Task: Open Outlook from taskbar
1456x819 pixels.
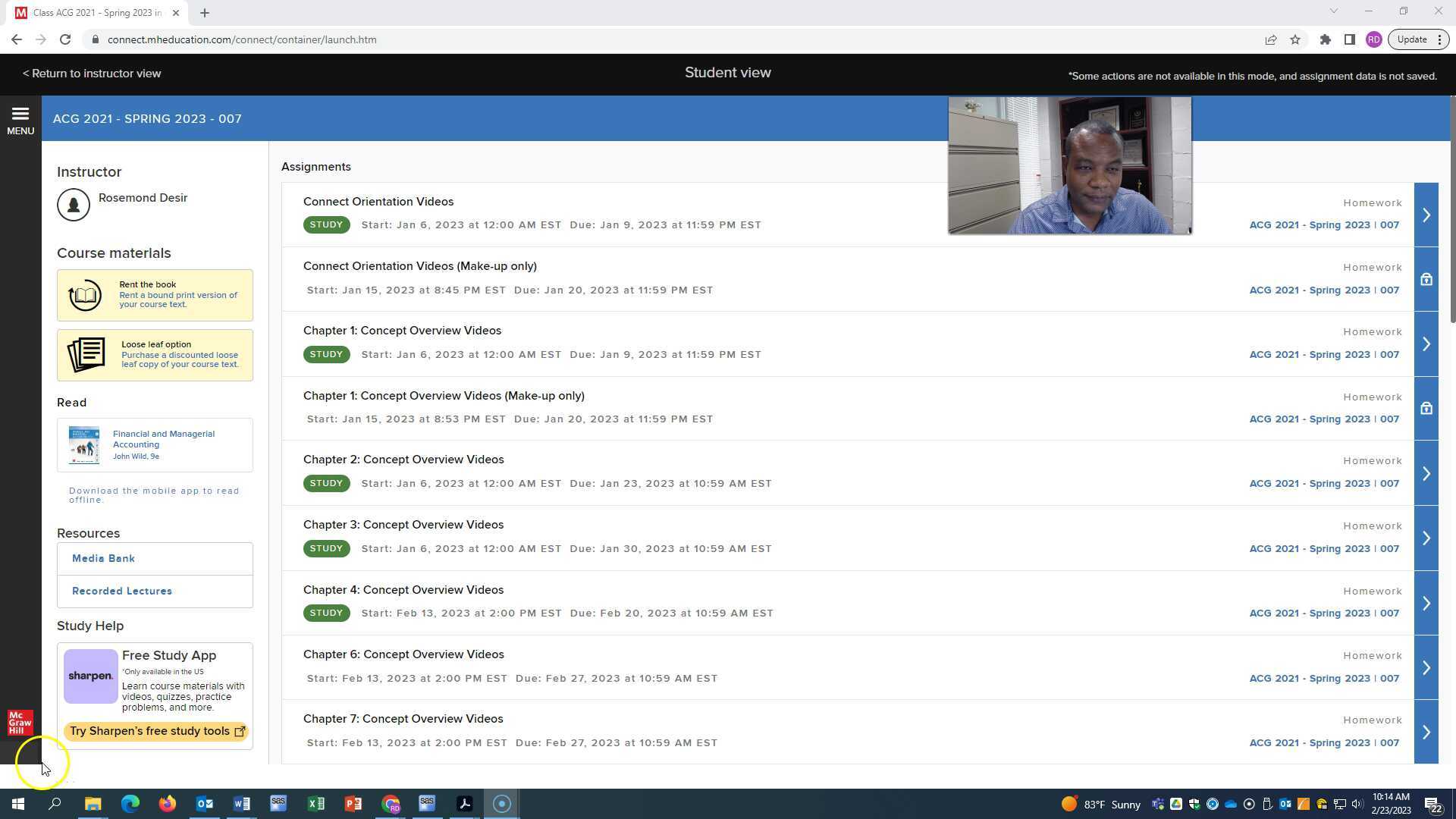Action: 205,804
